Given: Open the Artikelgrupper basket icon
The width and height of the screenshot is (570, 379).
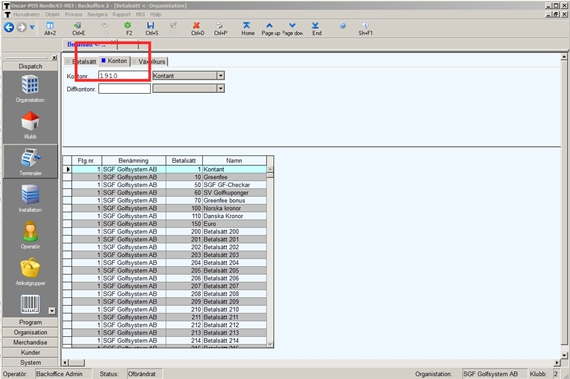Looking at the screenshot, I should [x=30, y=268].
